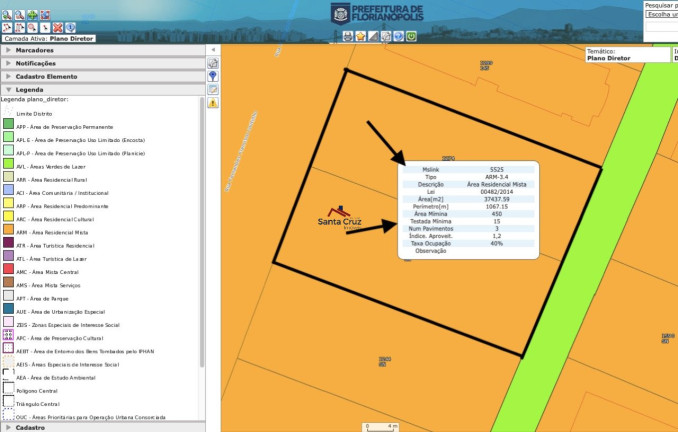This screenshot has height=432, width=678.
Task: Choose the select-by-point tool
Action: point(45,28)
